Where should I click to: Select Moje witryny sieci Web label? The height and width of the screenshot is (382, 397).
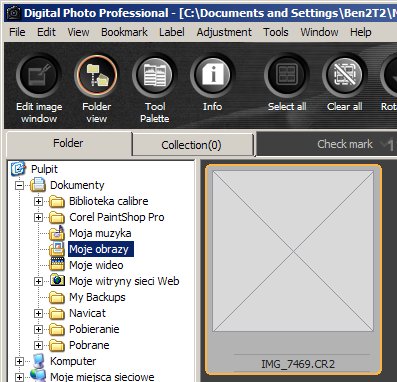point(124,281)
